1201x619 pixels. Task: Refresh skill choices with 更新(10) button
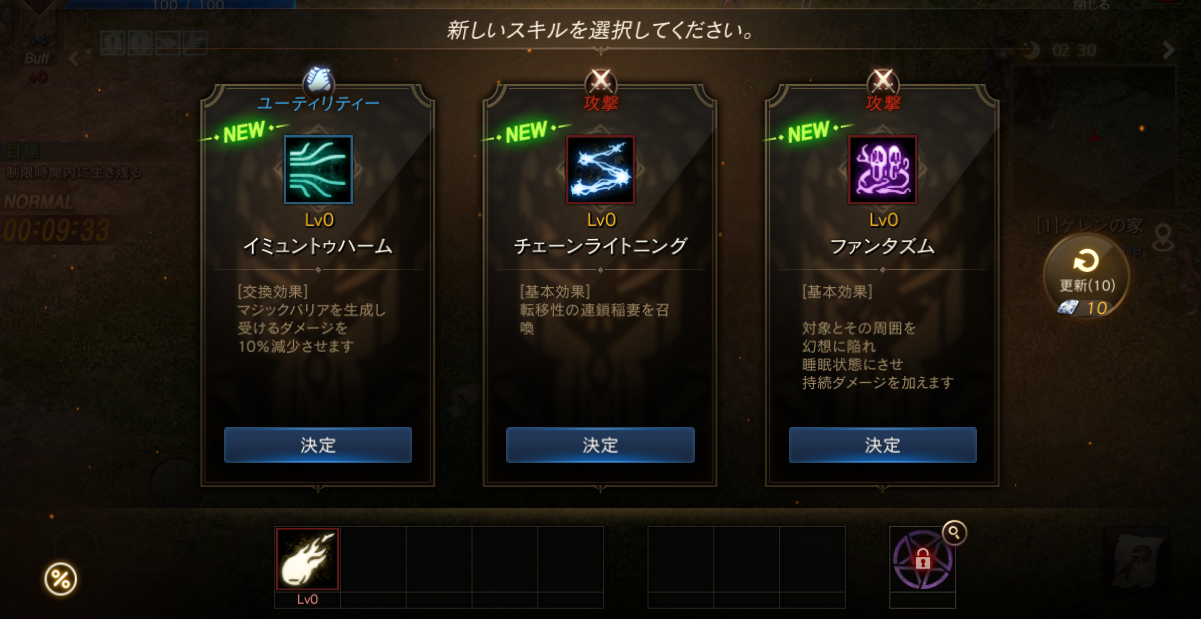tap(1086, 276)
